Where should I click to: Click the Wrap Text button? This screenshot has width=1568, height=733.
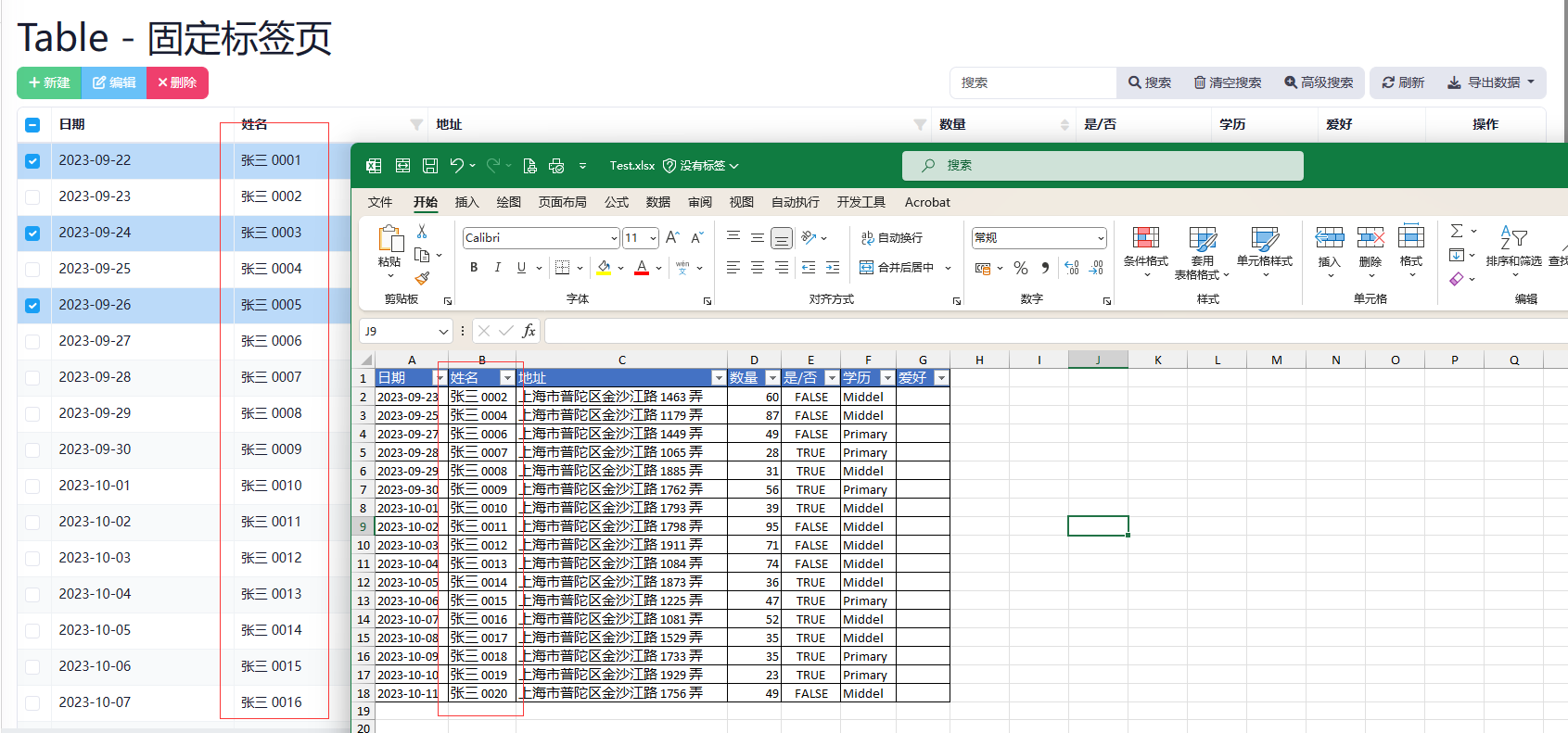point(892,238)
